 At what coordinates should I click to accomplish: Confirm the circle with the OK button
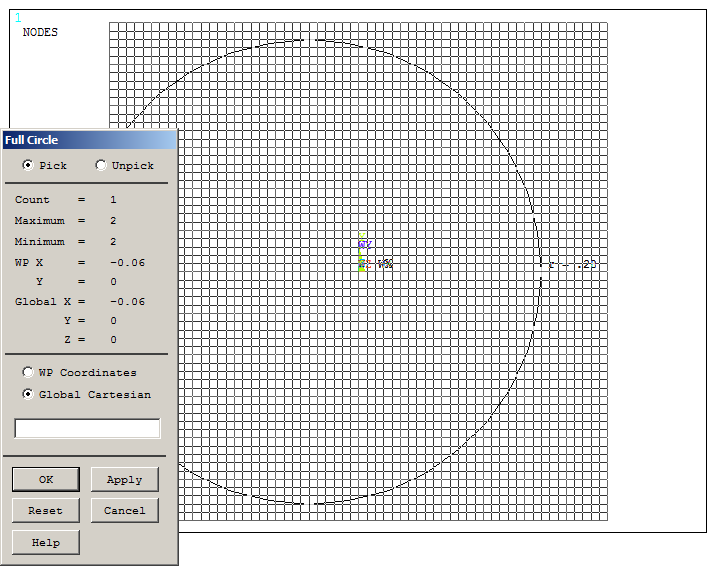tap(46, 479)
